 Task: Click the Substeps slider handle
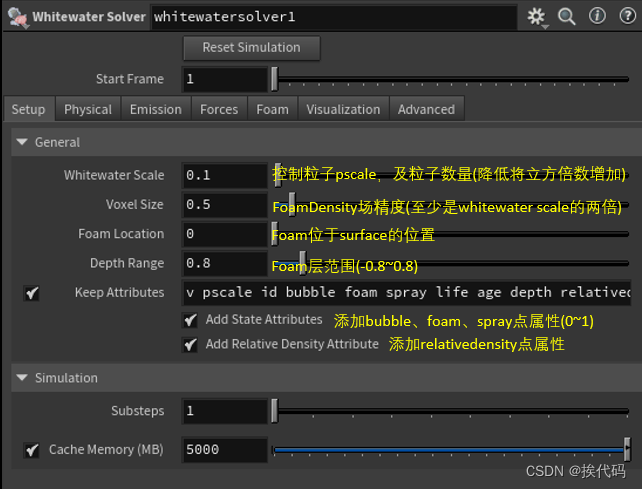[x=274, y=411]
